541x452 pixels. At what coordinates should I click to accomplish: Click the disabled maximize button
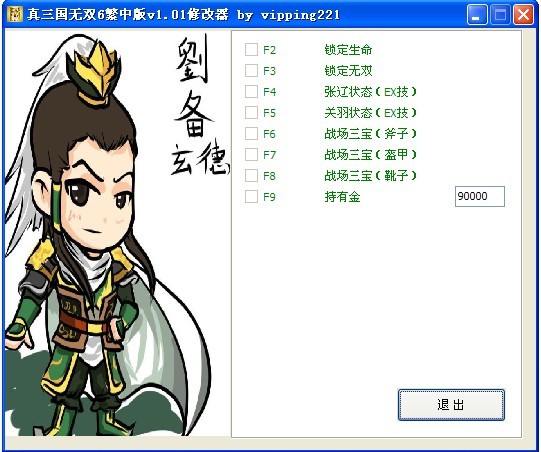tap(500, 14)
